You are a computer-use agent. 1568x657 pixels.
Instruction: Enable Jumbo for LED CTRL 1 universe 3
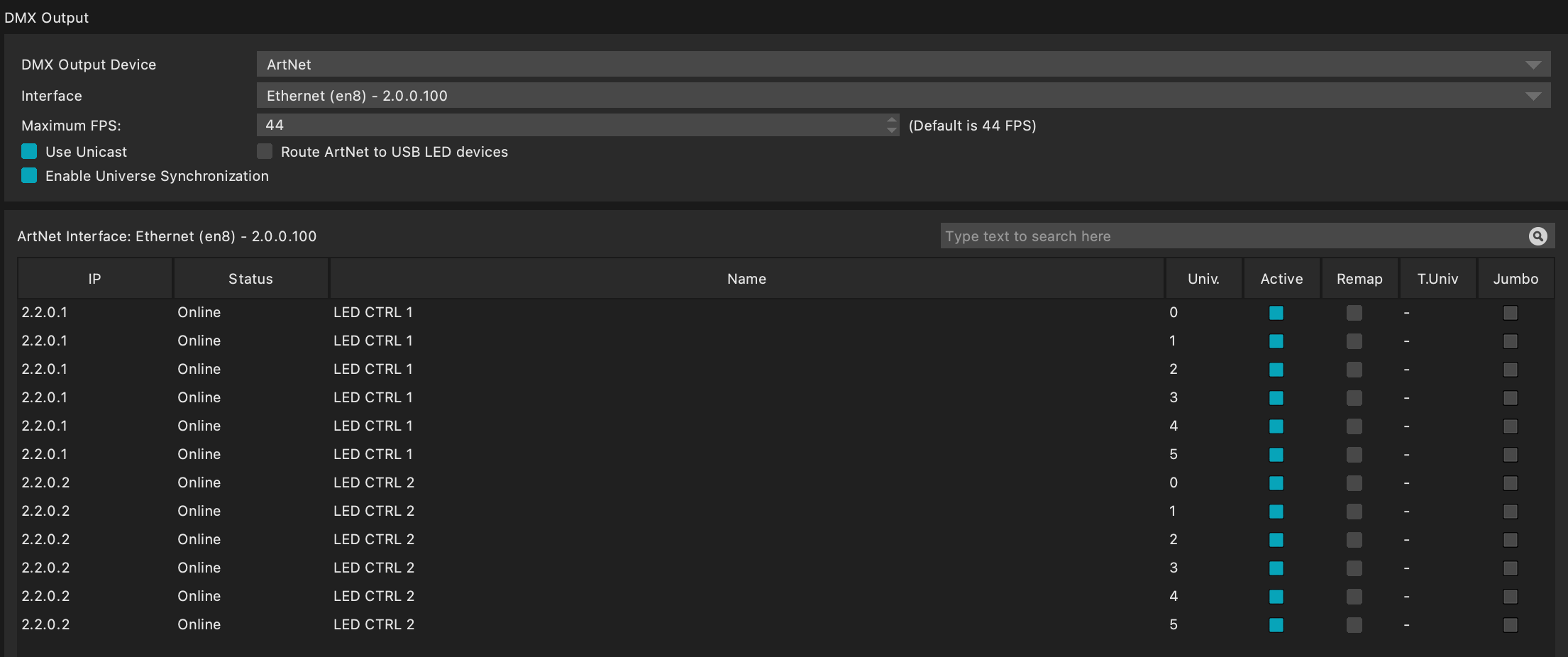pyautogui.click(x=1511, y=398)
